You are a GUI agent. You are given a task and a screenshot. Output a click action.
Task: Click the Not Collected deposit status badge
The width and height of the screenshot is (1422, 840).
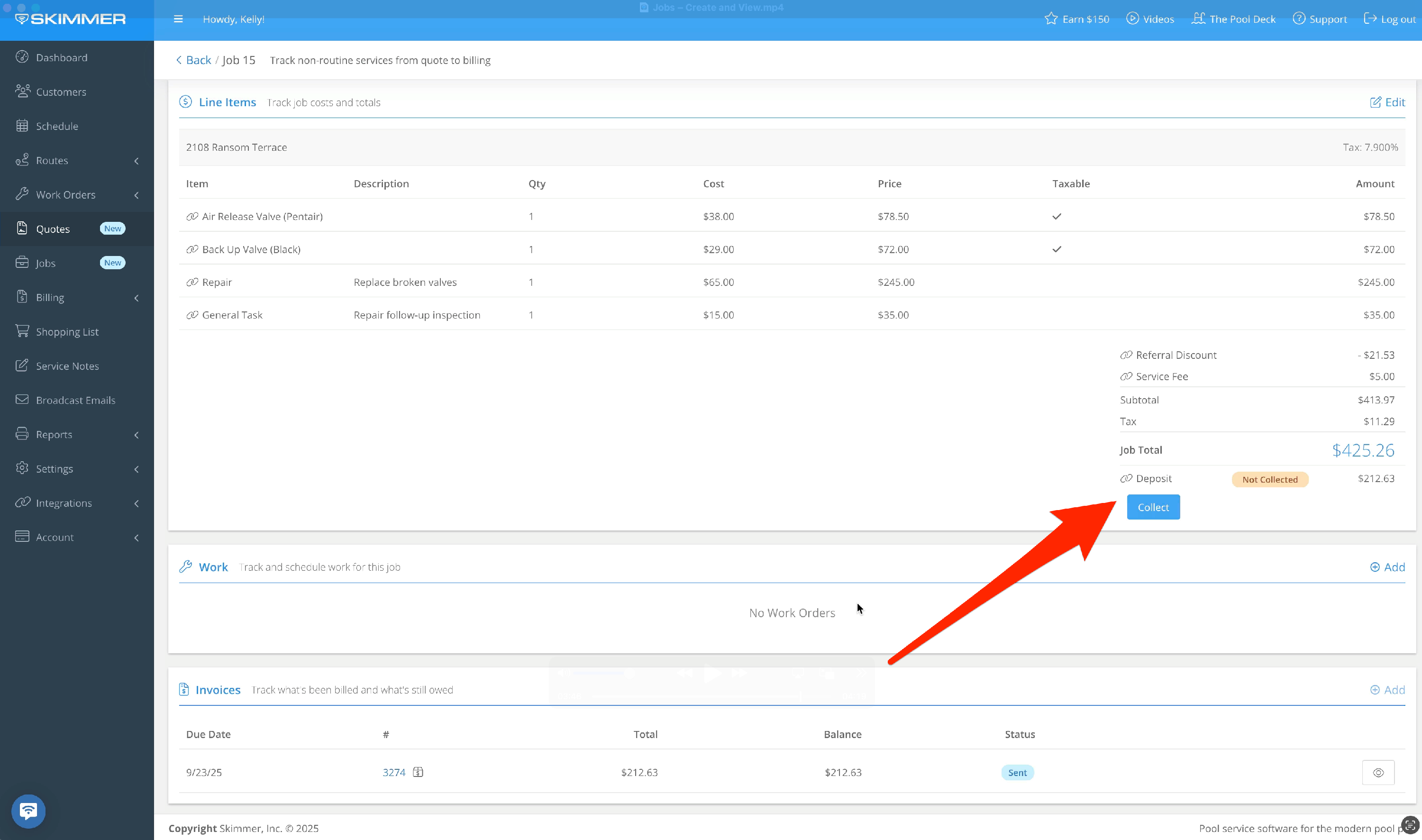(x=1270, y=479)
